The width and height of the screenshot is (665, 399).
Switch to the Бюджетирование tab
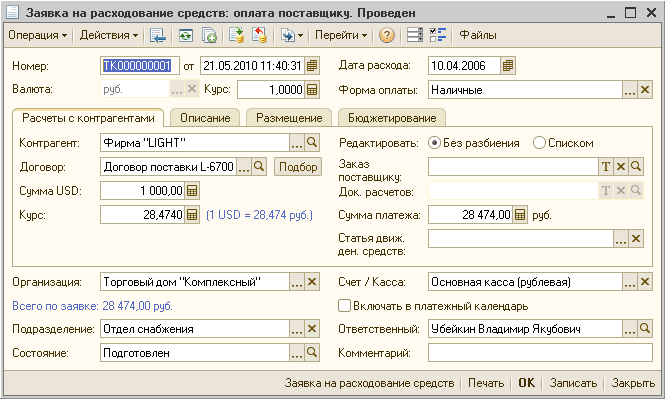[392, 118]
